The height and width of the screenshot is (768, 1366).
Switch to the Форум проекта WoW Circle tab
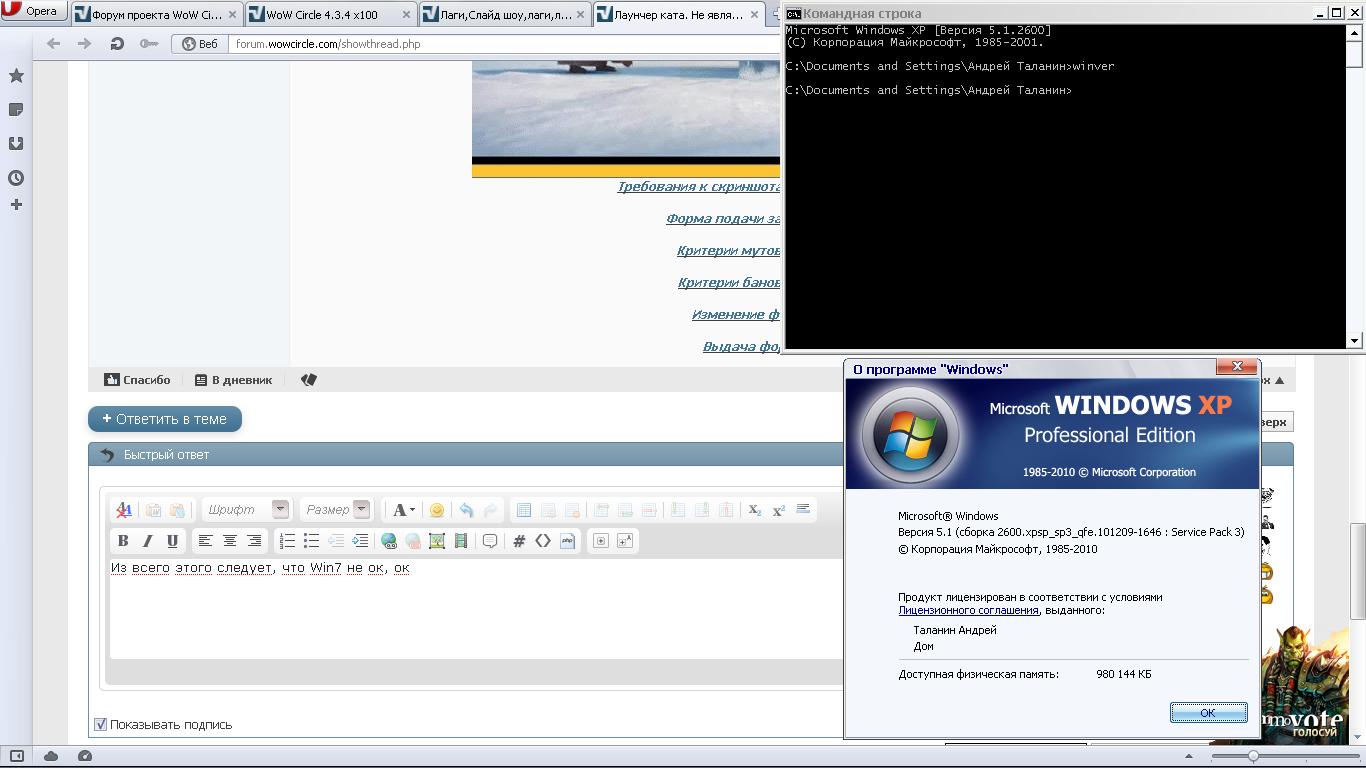tap(156, 15)
